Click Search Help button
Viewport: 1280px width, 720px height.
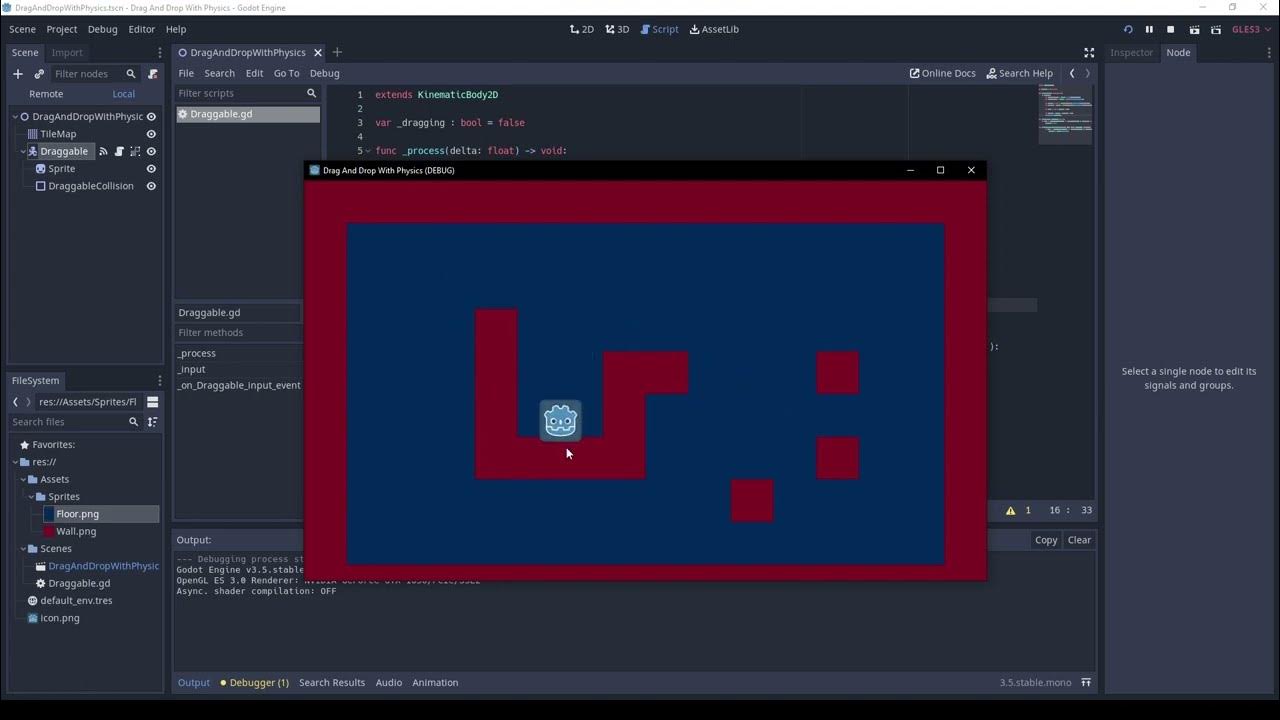click(1019, 73)
